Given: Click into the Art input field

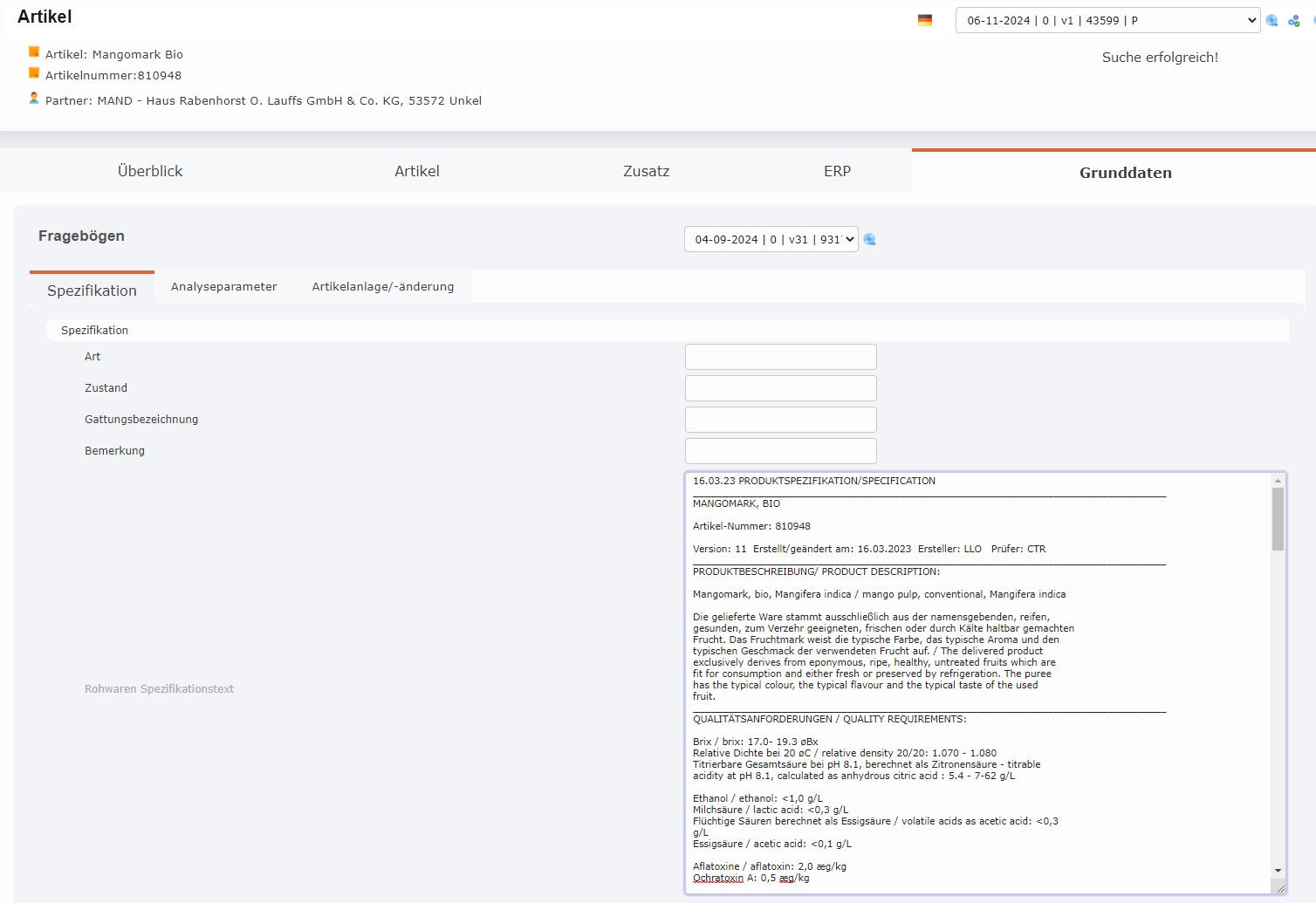Looking at the screenshot, I should [x=780, y=357].
